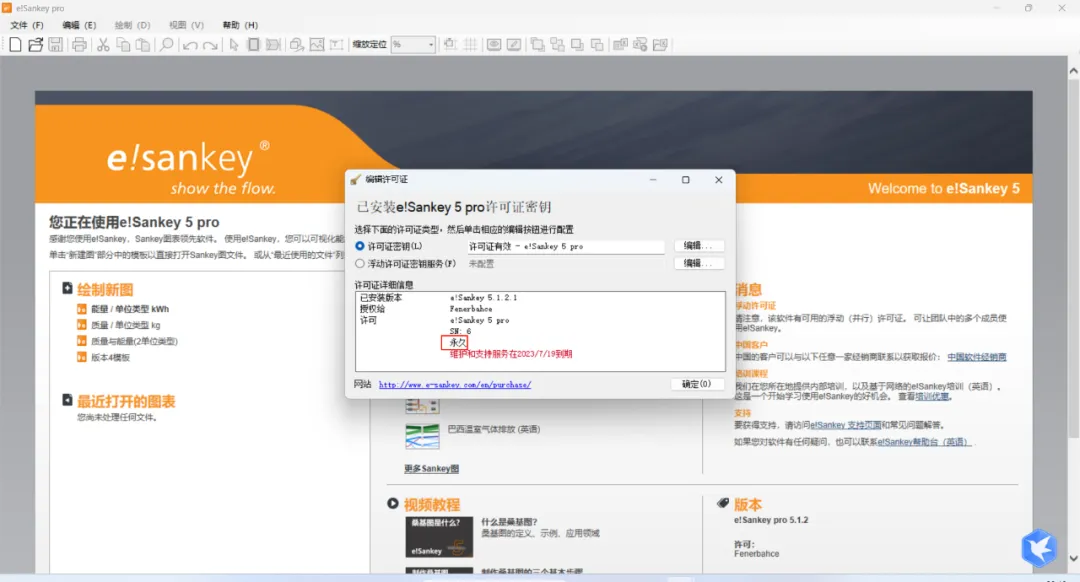Open the e!Sankey 支持页面 link
Image resolution: width=1080 pixels, height=582 pixels.
coord(845,425)
